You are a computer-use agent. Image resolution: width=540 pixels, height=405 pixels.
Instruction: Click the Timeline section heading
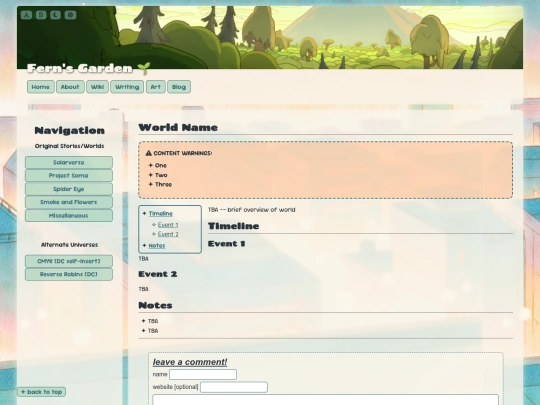(x=233, y=226)
